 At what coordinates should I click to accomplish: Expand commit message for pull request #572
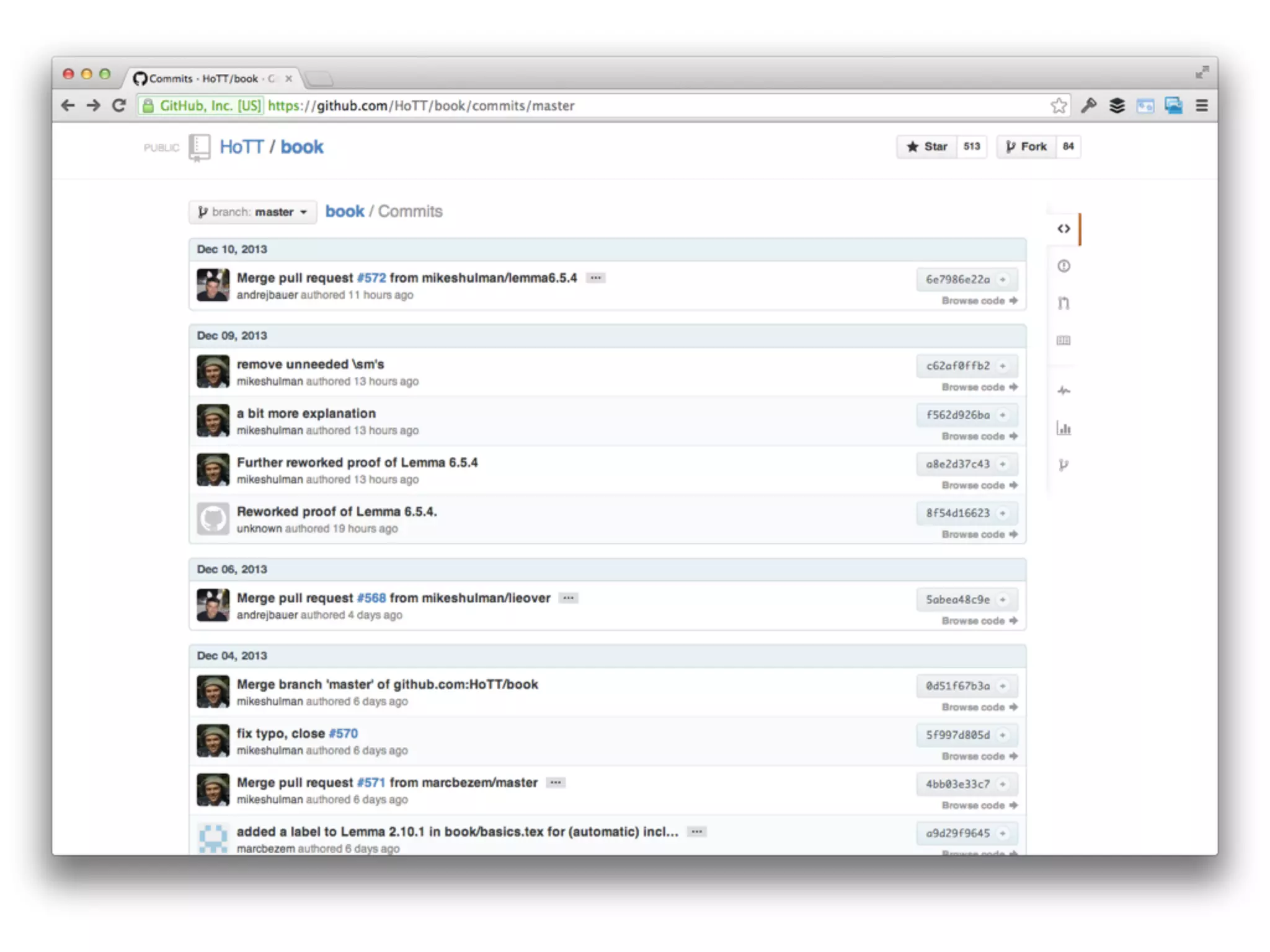[595, 278]
